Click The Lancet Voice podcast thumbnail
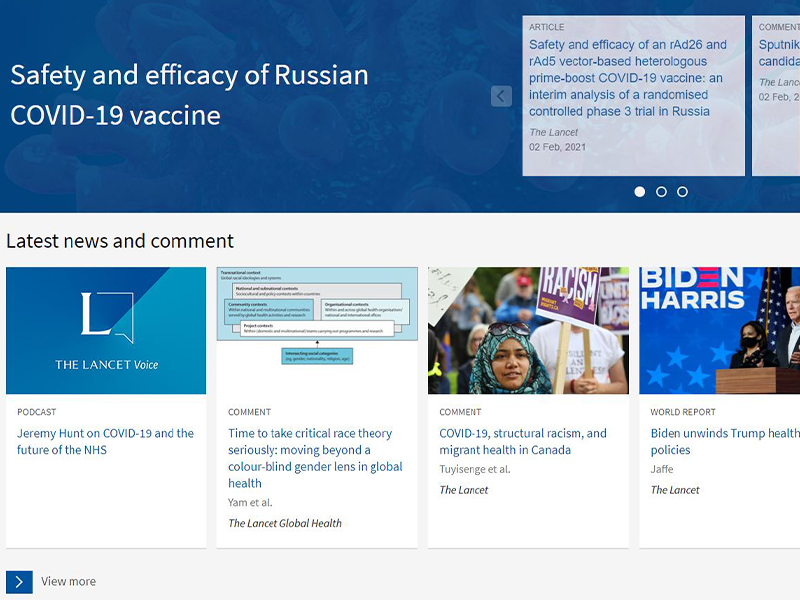Image resolution: width=800 pixels, height=600 pixels. point(106,330)
